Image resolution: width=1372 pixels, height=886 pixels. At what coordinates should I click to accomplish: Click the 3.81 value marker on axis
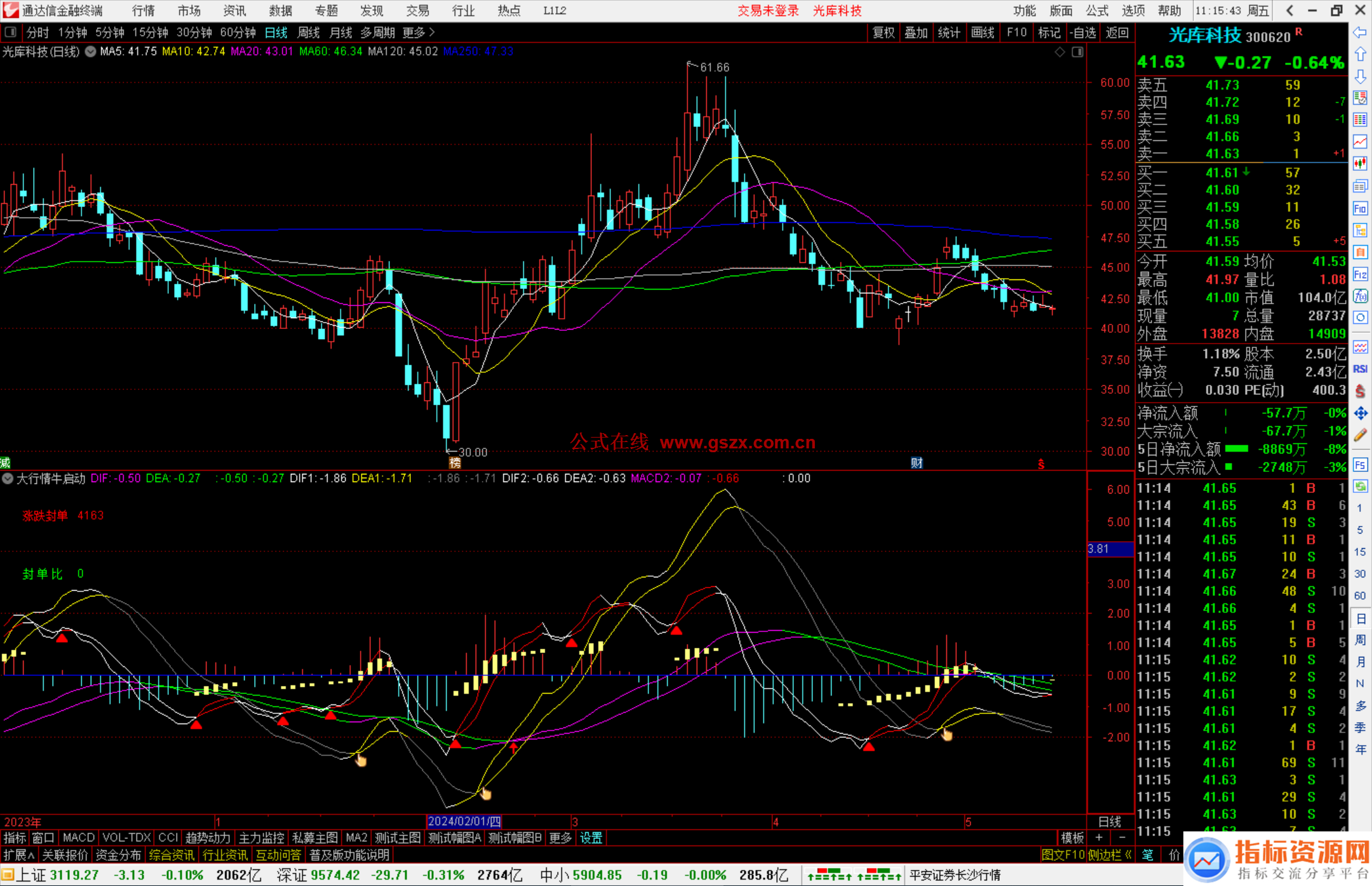pyautogui.click(x=1111, y=549)
